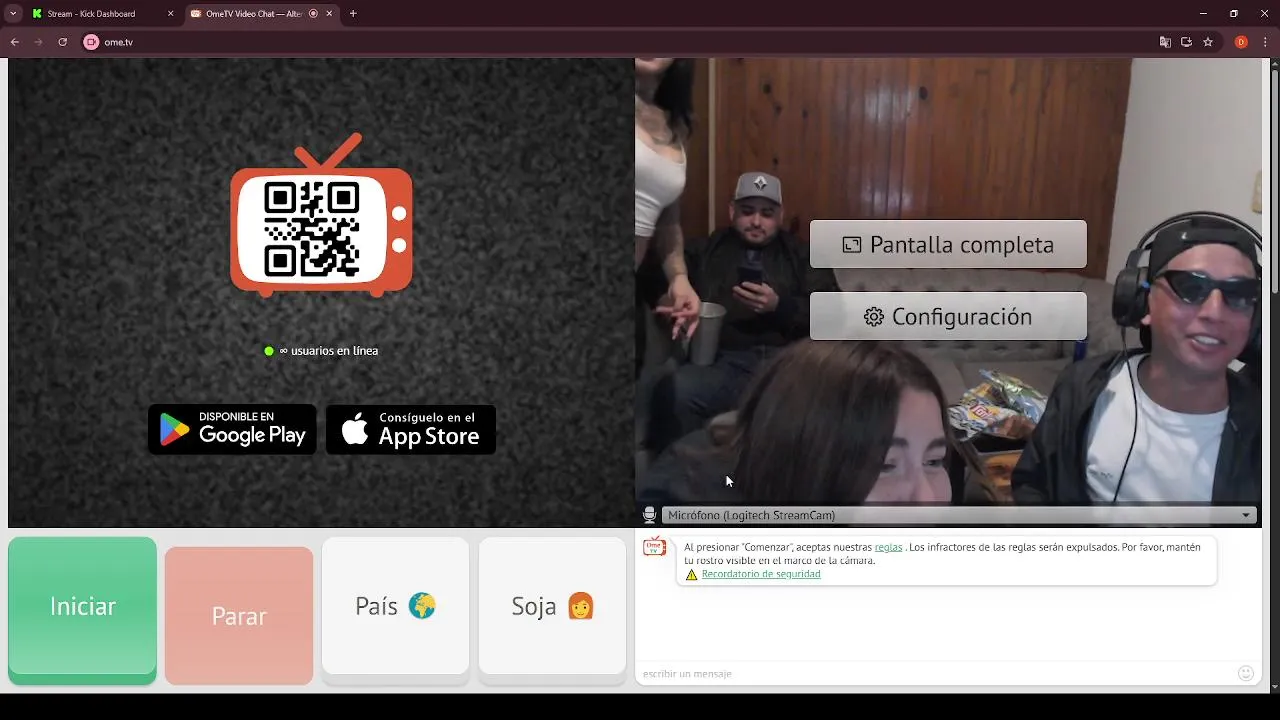Install the OmeTV app from address bar

tap(1186, 42)
